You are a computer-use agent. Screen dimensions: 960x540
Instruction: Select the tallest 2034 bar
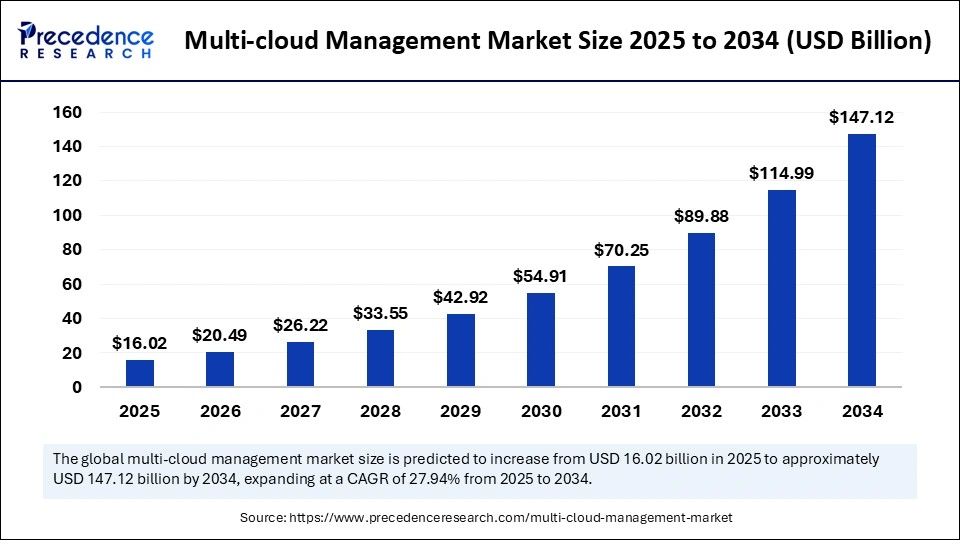861,260
